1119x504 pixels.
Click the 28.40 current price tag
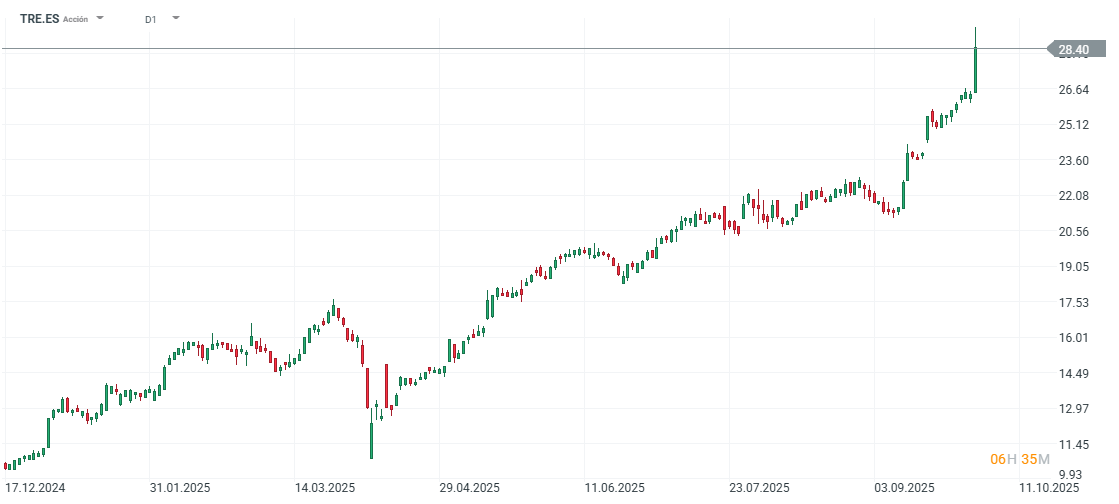(1074, 49)
